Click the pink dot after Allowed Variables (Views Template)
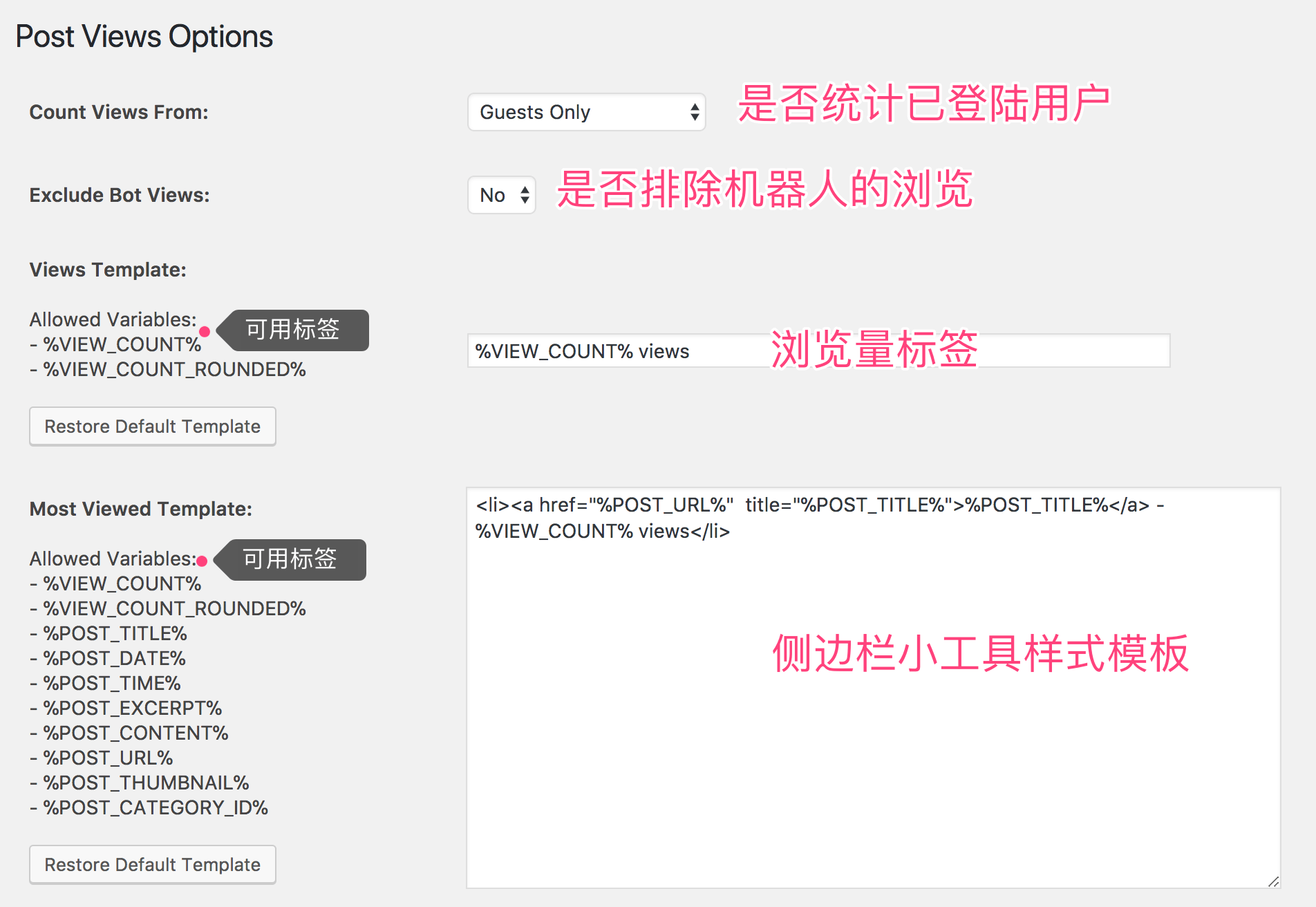This screenshot has height=907, width=1316. pos(207,332)
